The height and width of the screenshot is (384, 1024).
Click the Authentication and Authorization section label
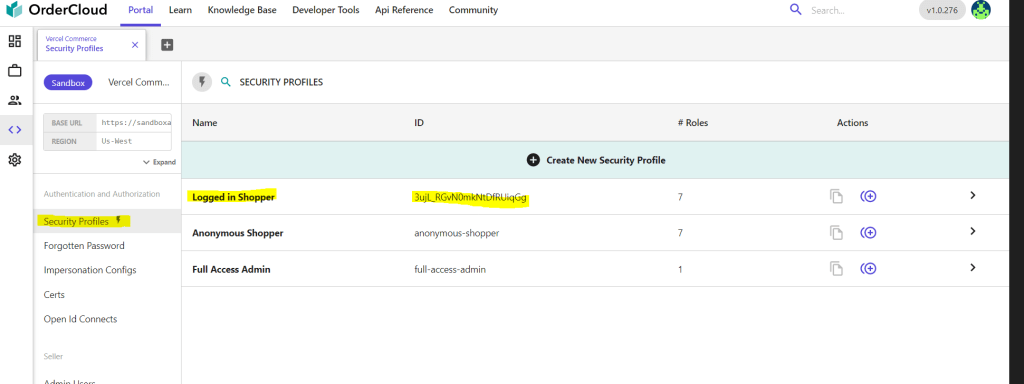[x=102, y=194]
